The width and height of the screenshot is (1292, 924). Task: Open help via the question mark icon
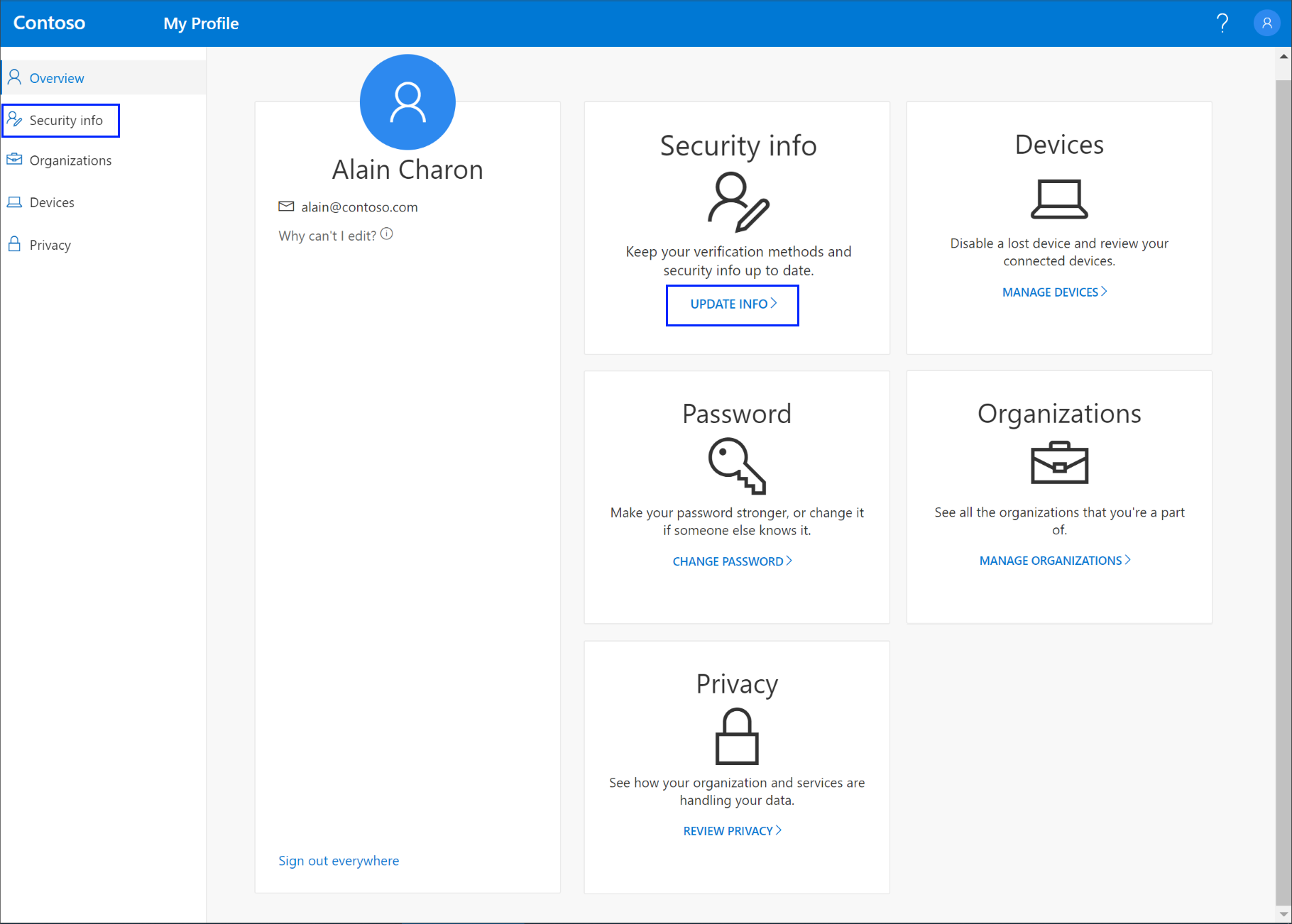[x=1222, y=23]
